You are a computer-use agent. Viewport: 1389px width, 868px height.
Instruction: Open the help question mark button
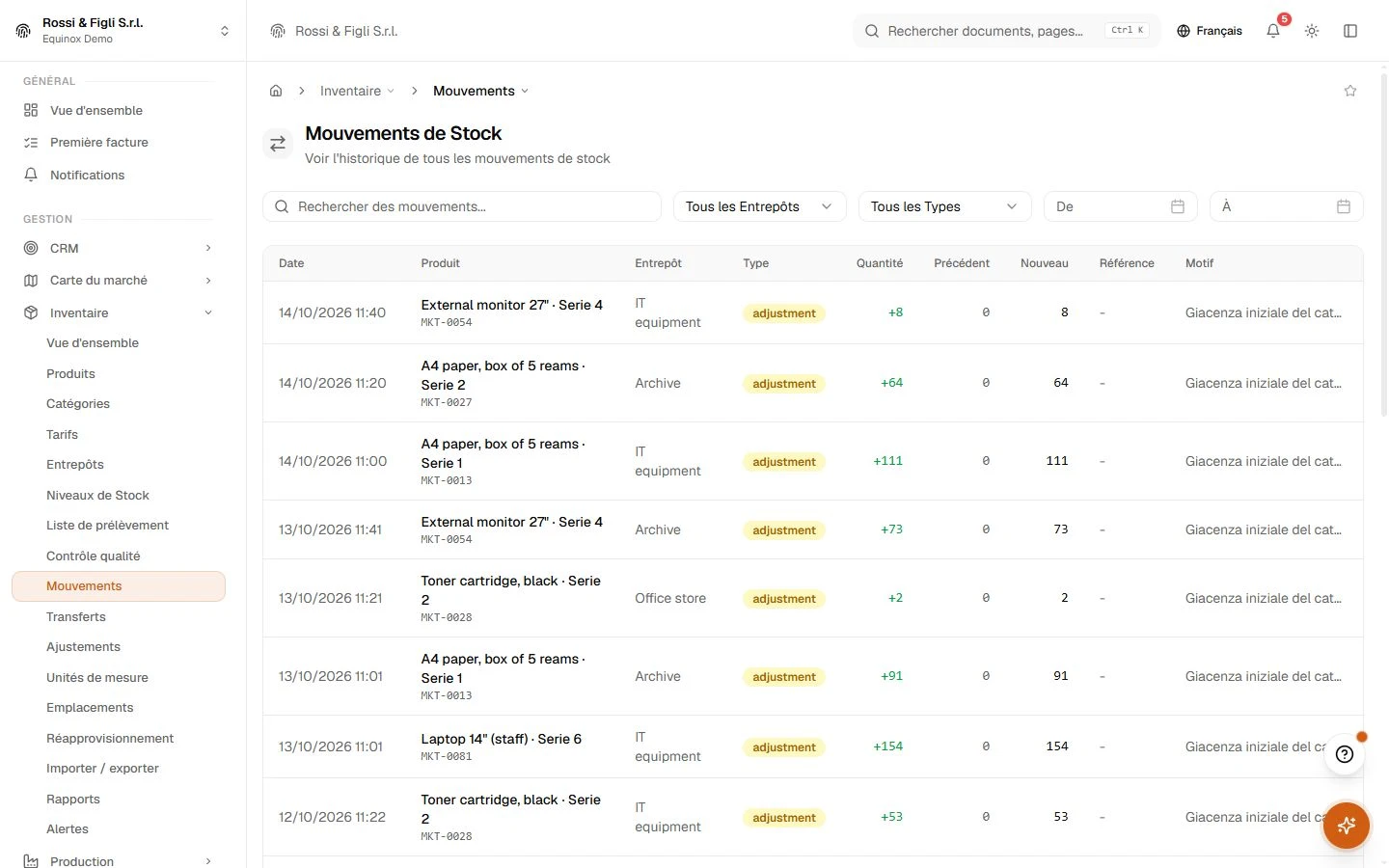pos(1345,754)
